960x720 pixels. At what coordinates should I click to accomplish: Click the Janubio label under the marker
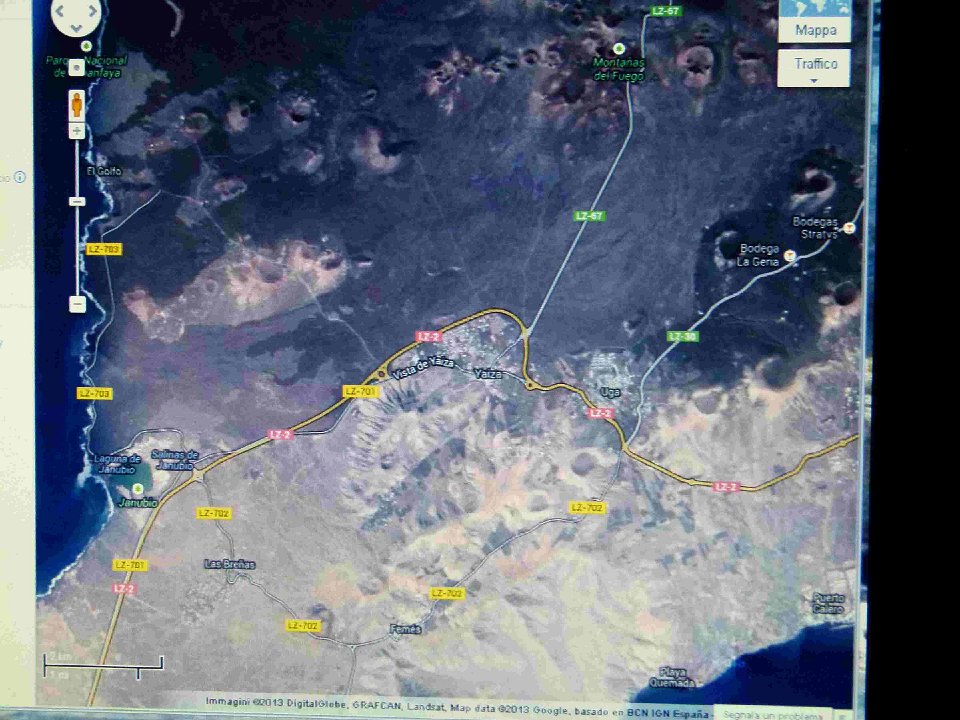137,503
